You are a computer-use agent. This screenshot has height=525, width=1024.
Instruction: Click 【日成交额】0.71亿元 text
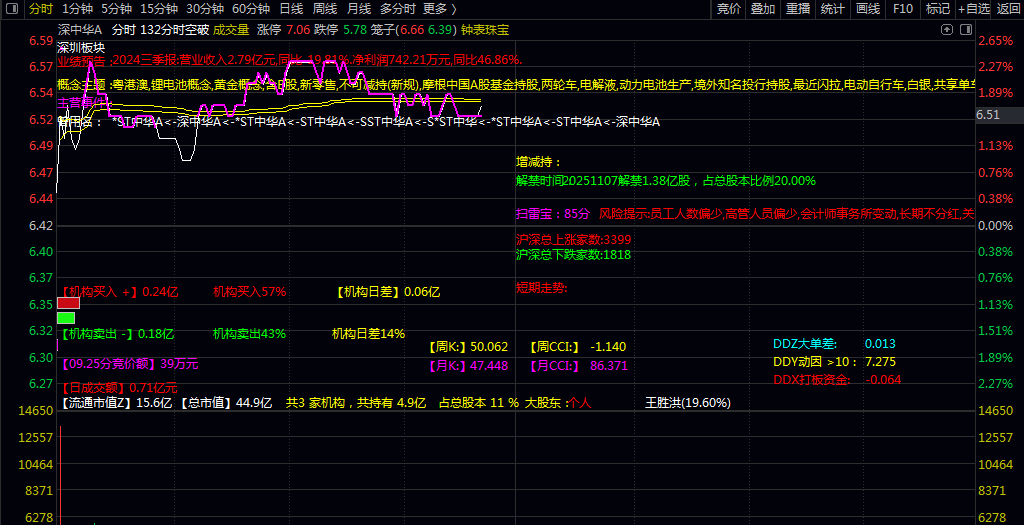coord(119,387)
